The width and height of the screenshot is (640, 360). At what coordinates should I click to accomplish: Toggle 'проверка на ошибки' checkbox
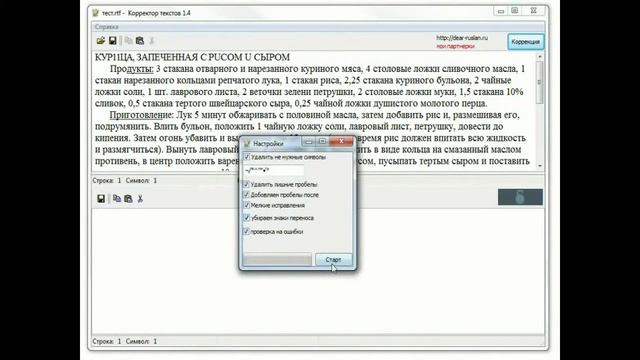coord(246,231)
